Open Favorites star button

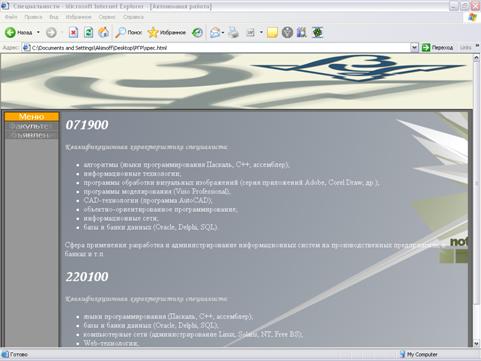point(166,32)
